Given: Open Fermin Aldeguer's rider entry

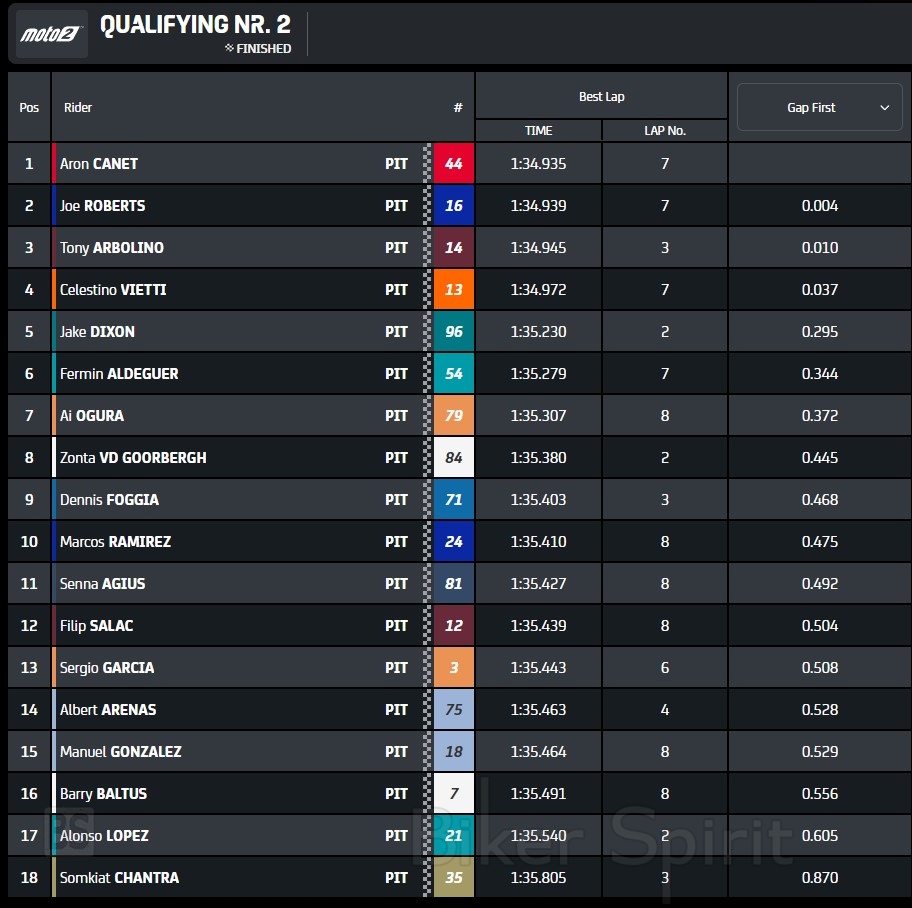Looking at the screenshot, I should [x=119, y=374].
